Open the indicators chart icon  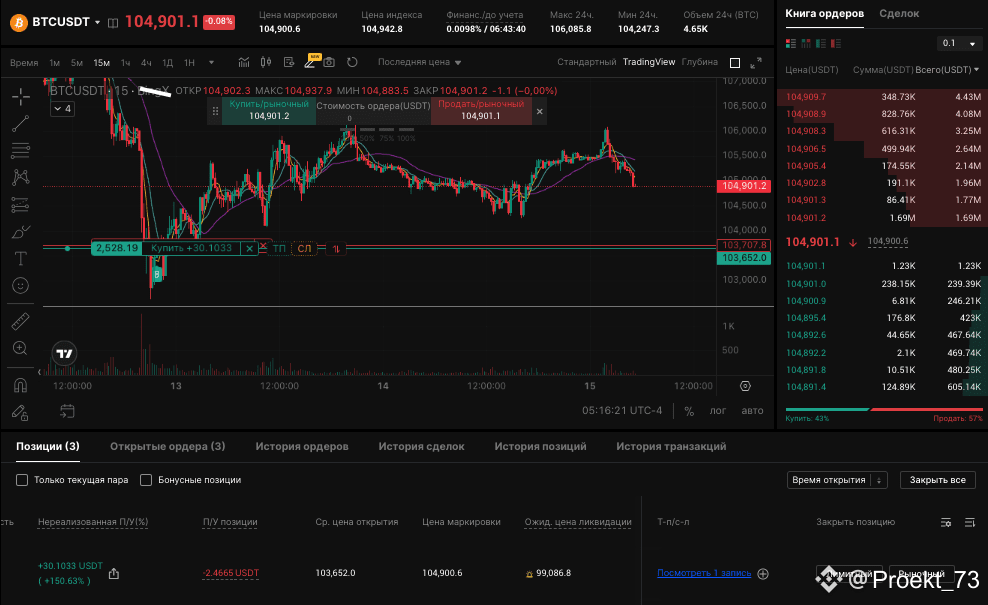pyautogui.click(x=244, y=62)
